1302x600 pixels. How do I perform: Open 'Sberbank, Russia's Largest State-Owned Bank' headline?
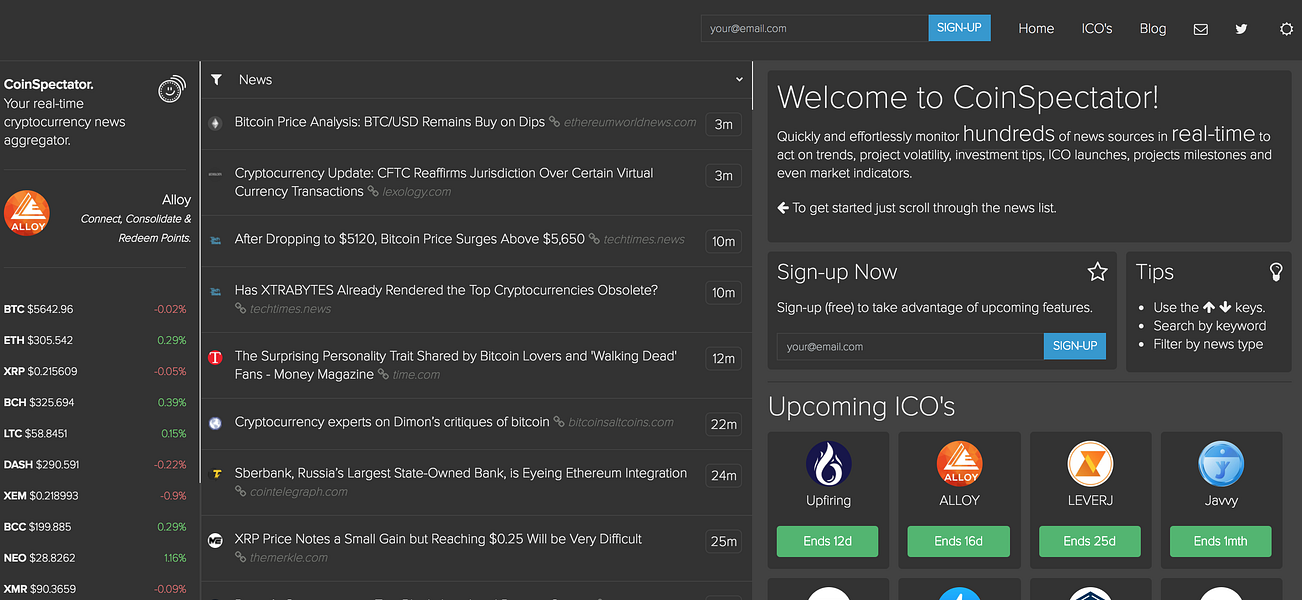pos(461,473)
